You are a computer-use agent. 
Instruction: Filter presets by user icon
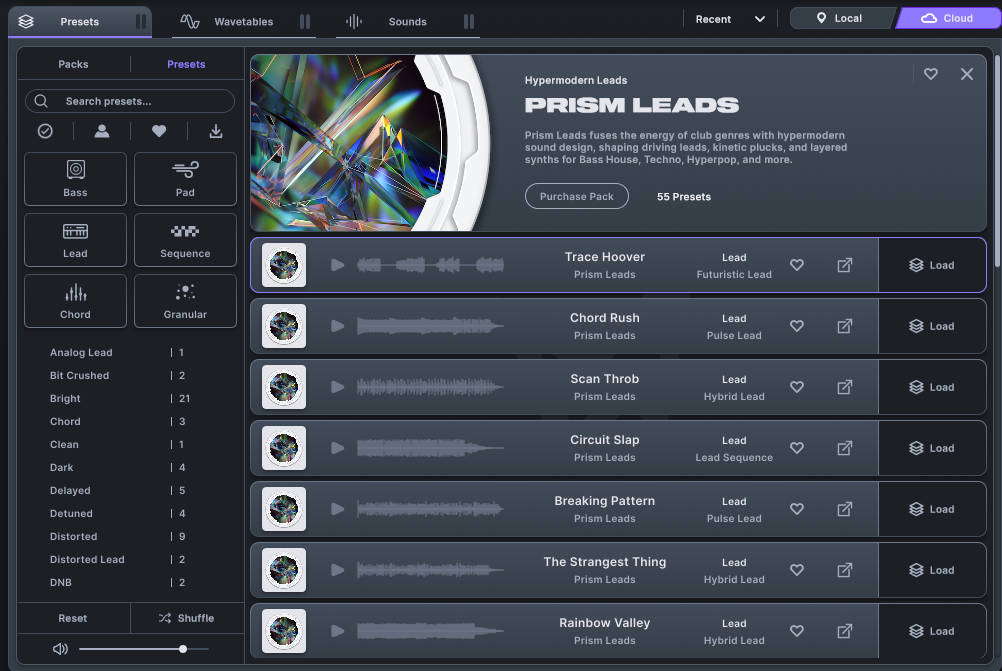point(102,131)
